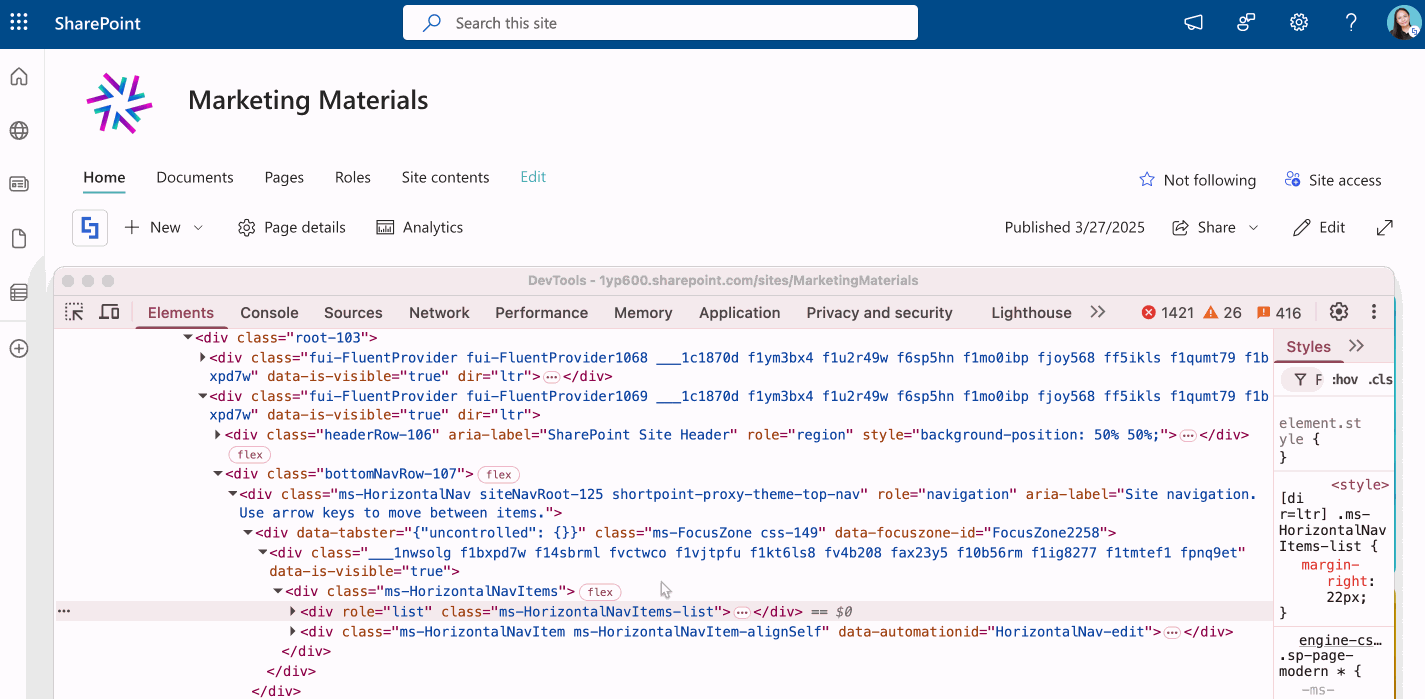Click the Styles filter funnel icon
The width and height of the screenshot is (1425, 699).
tap(1300, 380)
